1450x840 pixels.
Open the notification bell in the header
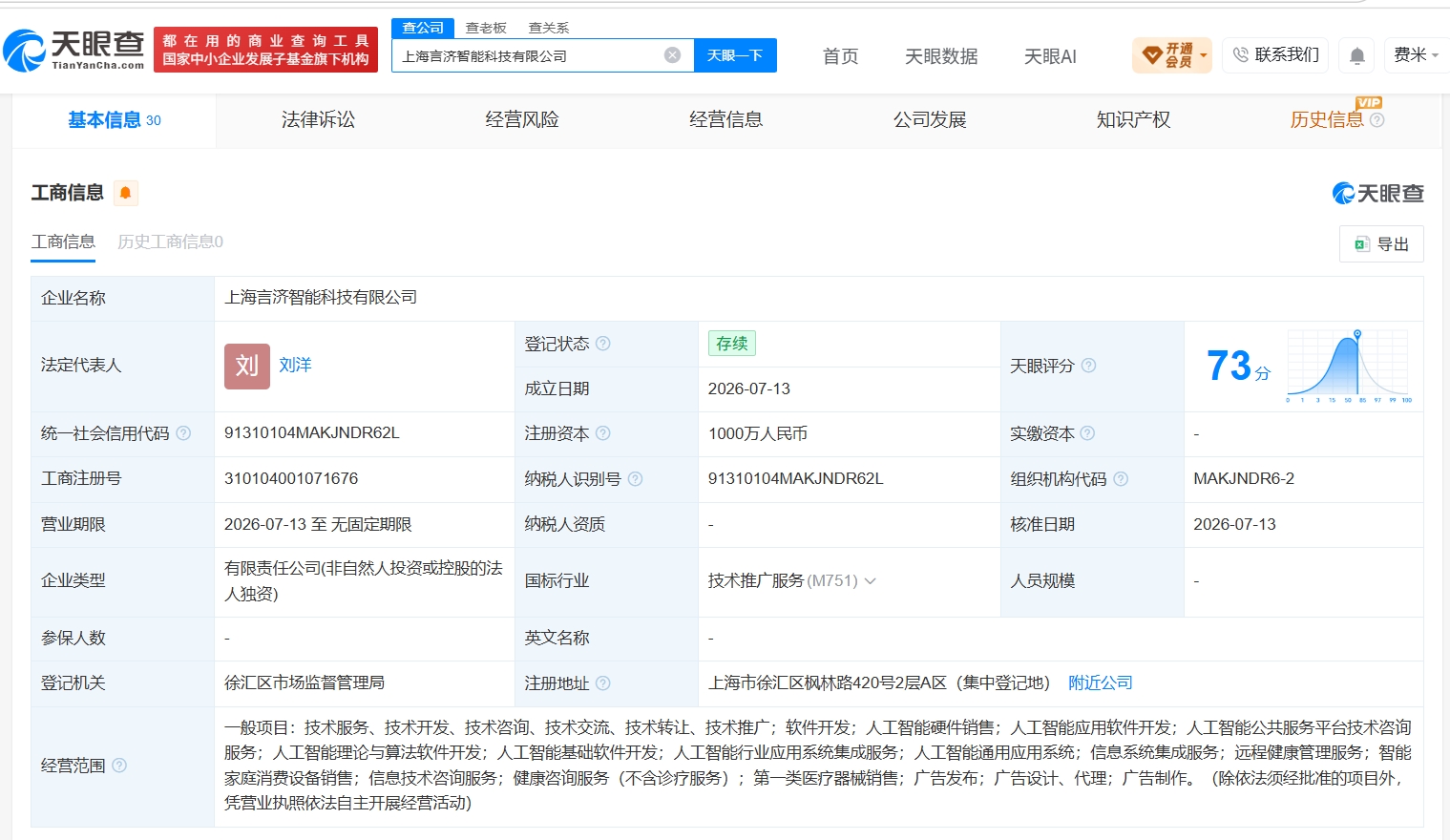tap(1356, 55)
